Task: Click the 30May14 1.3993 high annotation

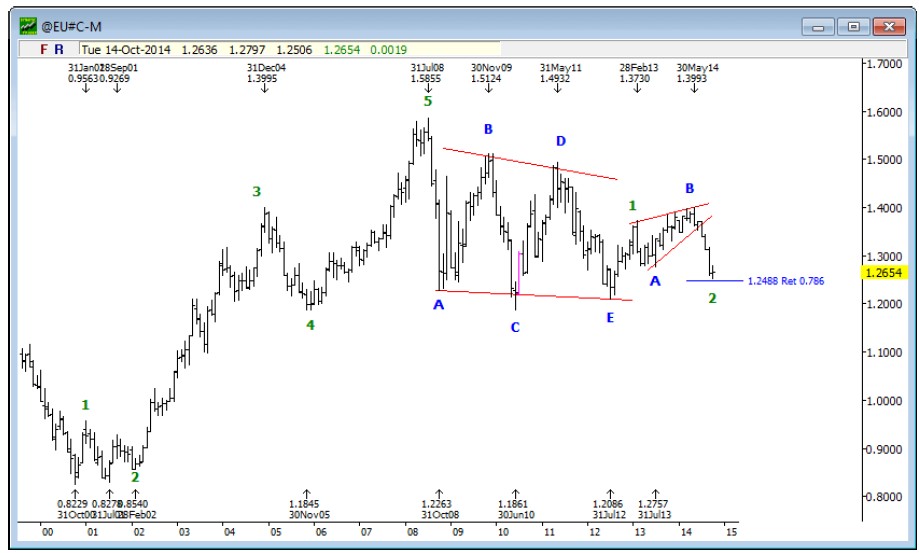Action: 697,73
